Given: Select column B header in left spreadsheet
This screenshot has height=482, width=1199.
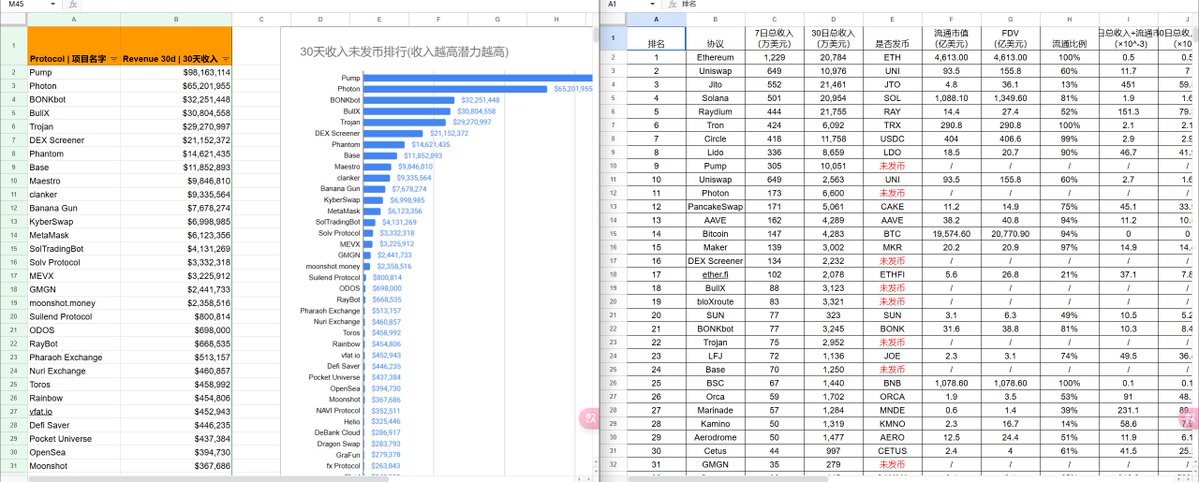Looking at the screenshot, I should pos(176,18).
